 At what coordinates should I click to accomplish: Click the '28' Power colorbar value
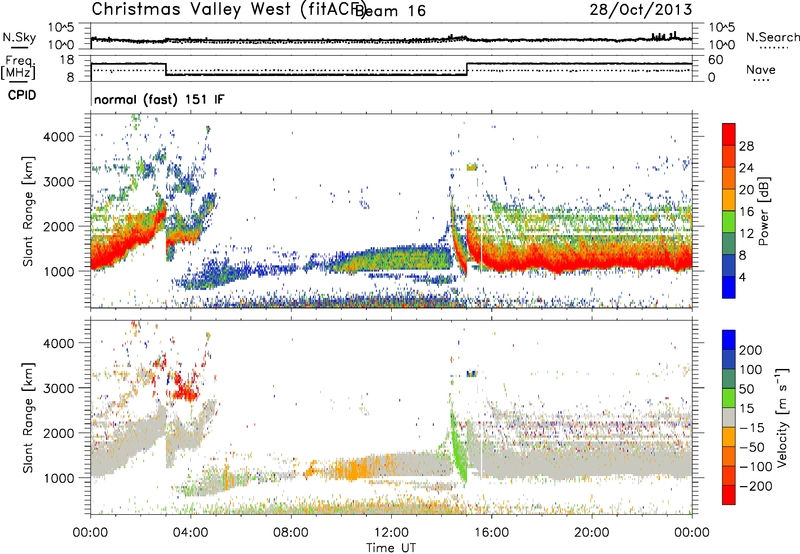[747, 146]
